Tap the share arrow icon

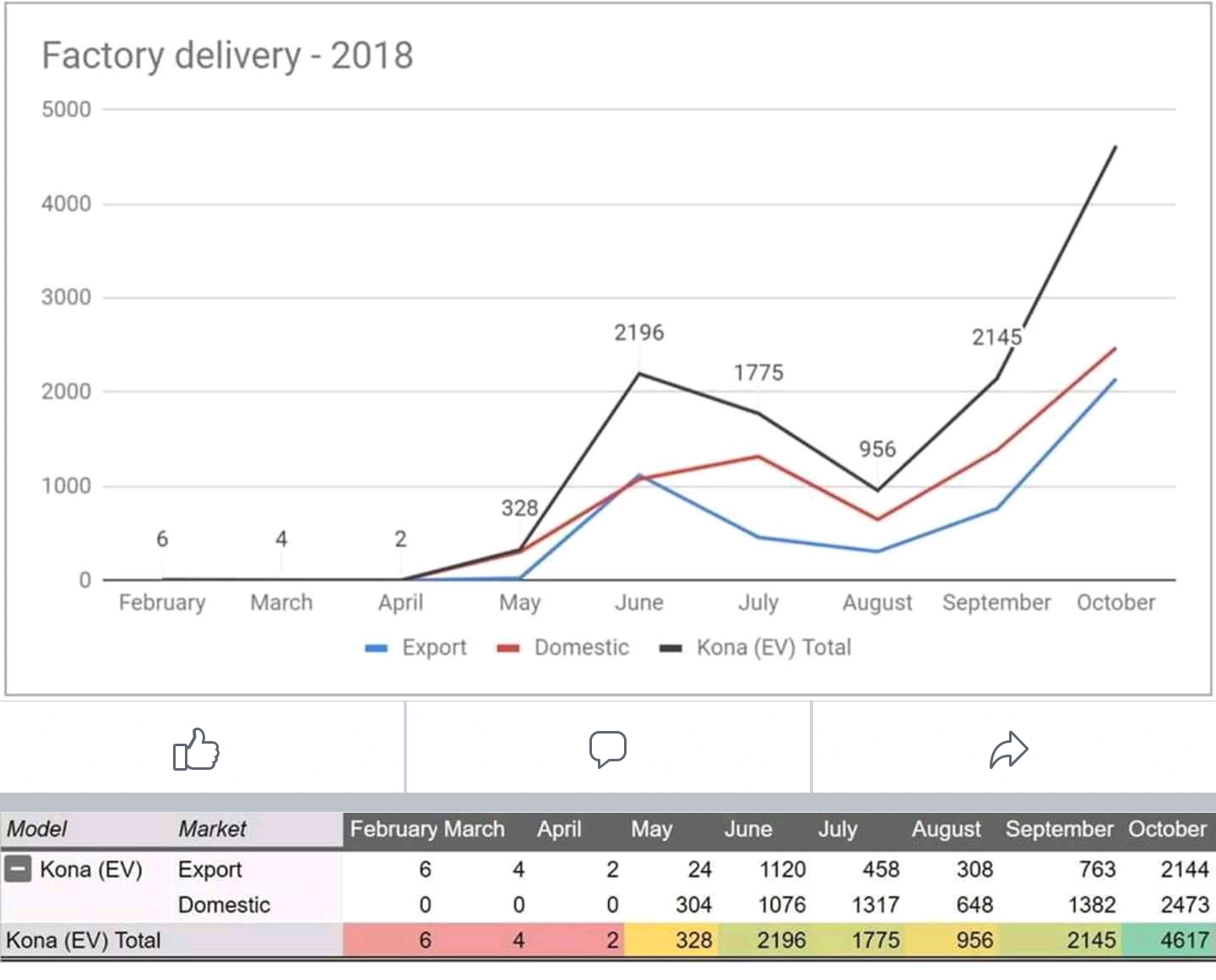pyautogui.click(x=1009, y=750)
